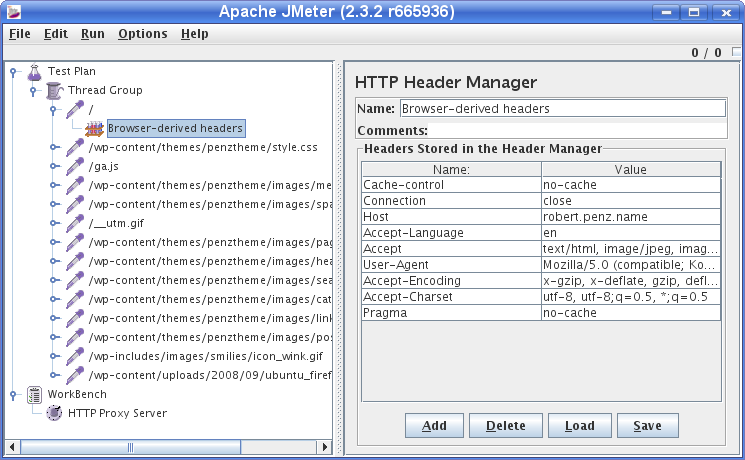Click the JMeter application icon in title bar
The width and height of the screenshot is (745, 460).
coord(14,12)
